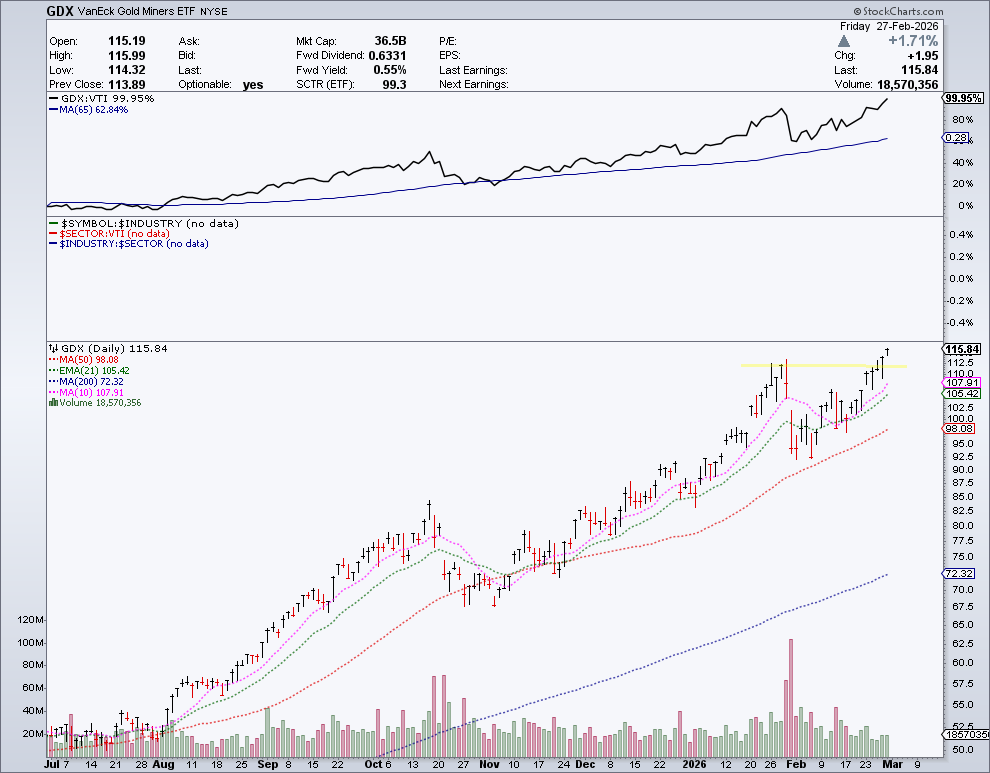Screen dimensions: 990x773
Task: Click the header Volume 18,570,356 value
Action: [907, 85]
